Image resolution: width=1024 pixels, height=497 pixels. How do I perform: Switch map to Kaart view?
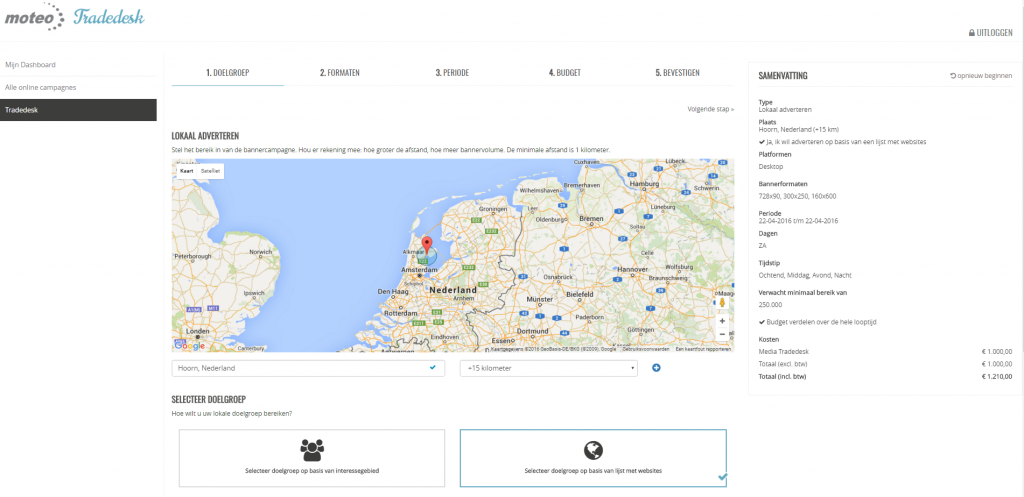(x=187, y=170)
